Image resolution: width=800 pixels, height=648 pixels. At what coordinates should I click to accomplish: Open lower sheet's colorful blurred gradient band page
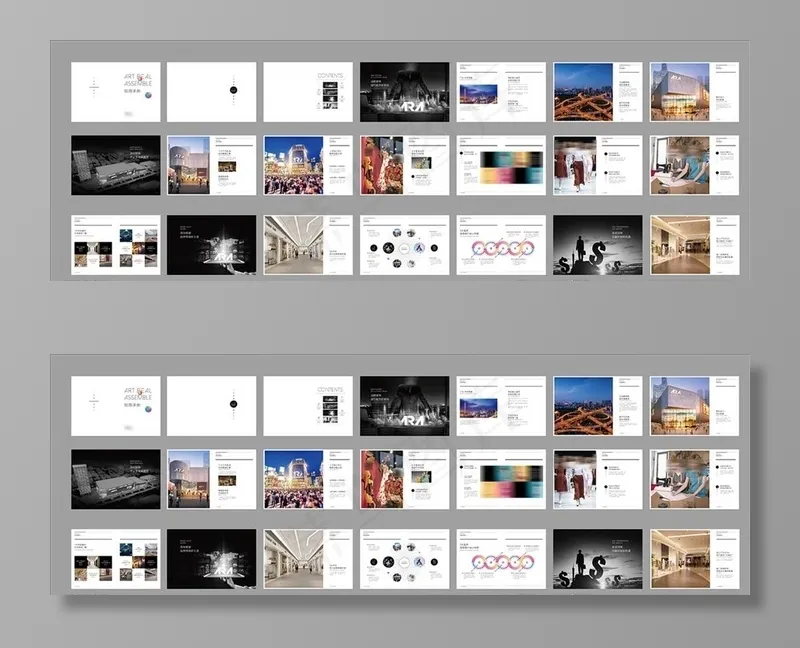[501, 479]
